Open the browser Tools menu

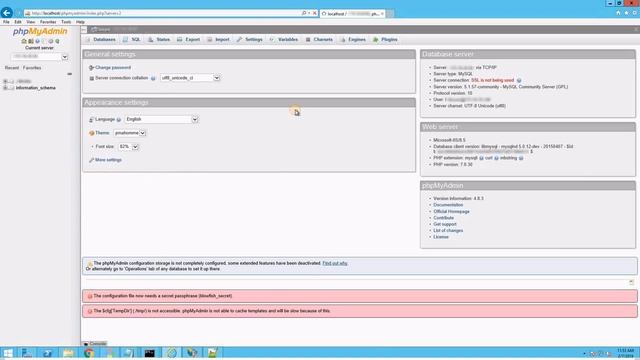coord(66,22)
